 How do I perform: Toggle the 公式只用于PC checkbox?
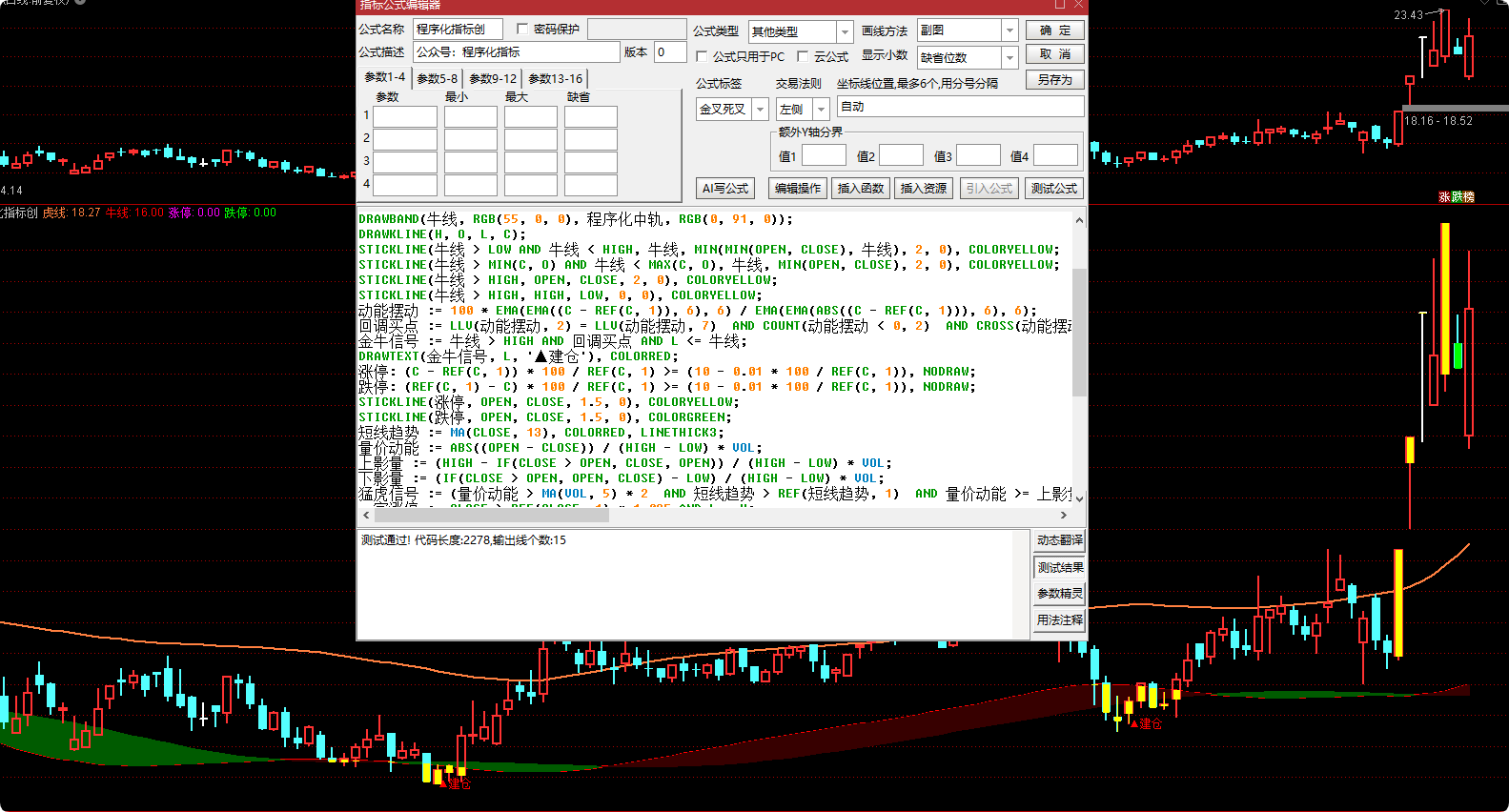coord(702,56)
